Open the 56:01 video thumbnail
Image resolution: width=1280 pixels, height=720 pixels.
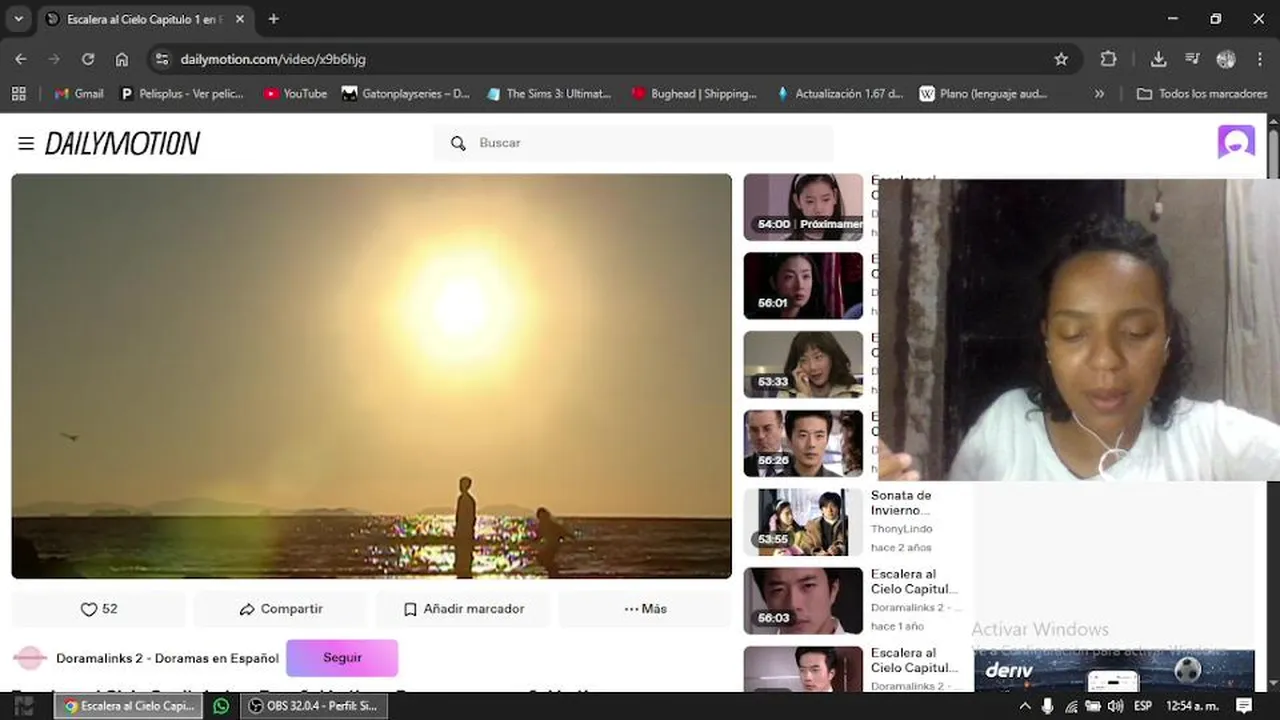point(803,286)
